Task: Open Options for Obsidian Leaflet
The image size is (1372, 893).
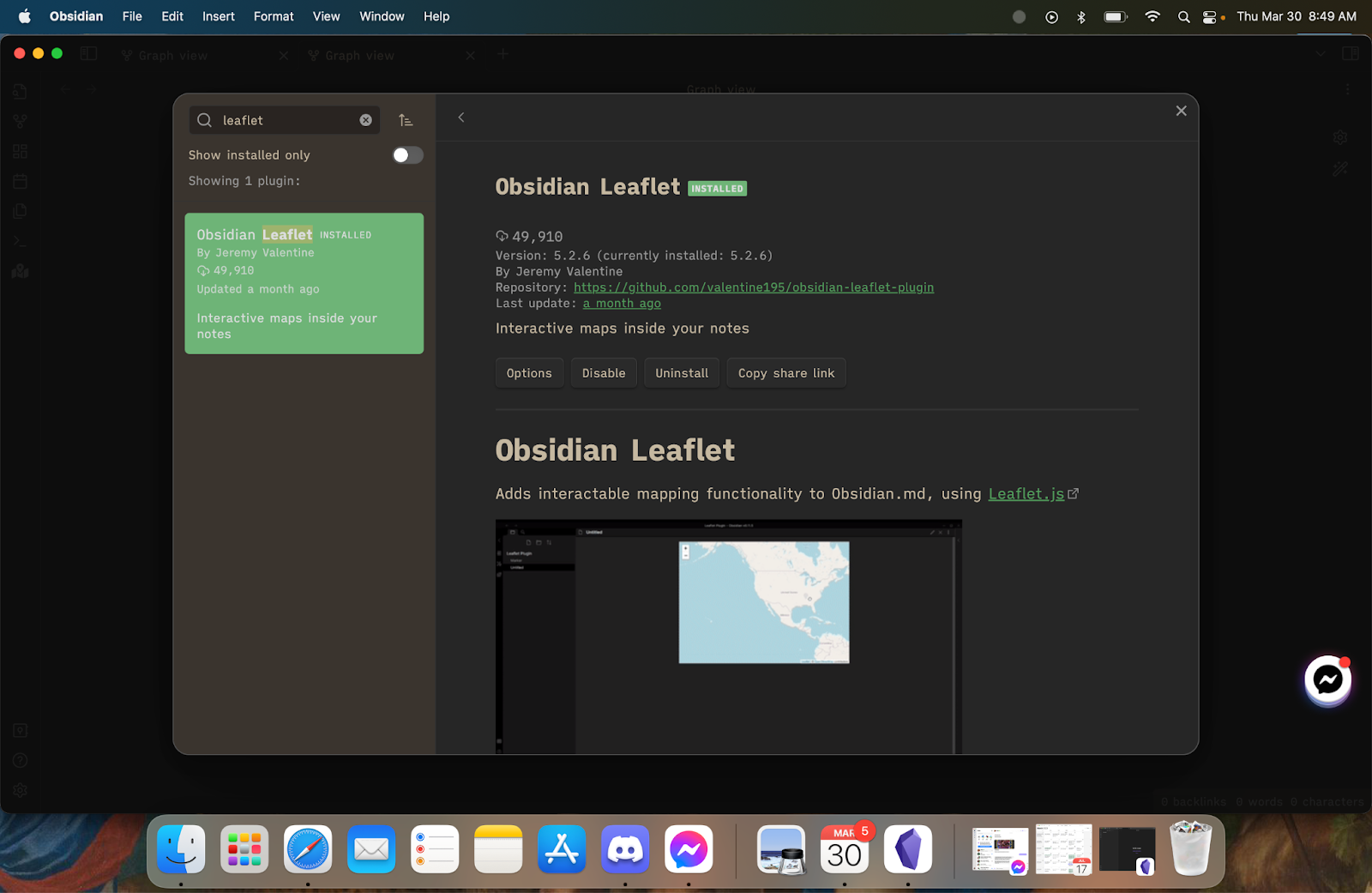Action: tap(529, 373)
